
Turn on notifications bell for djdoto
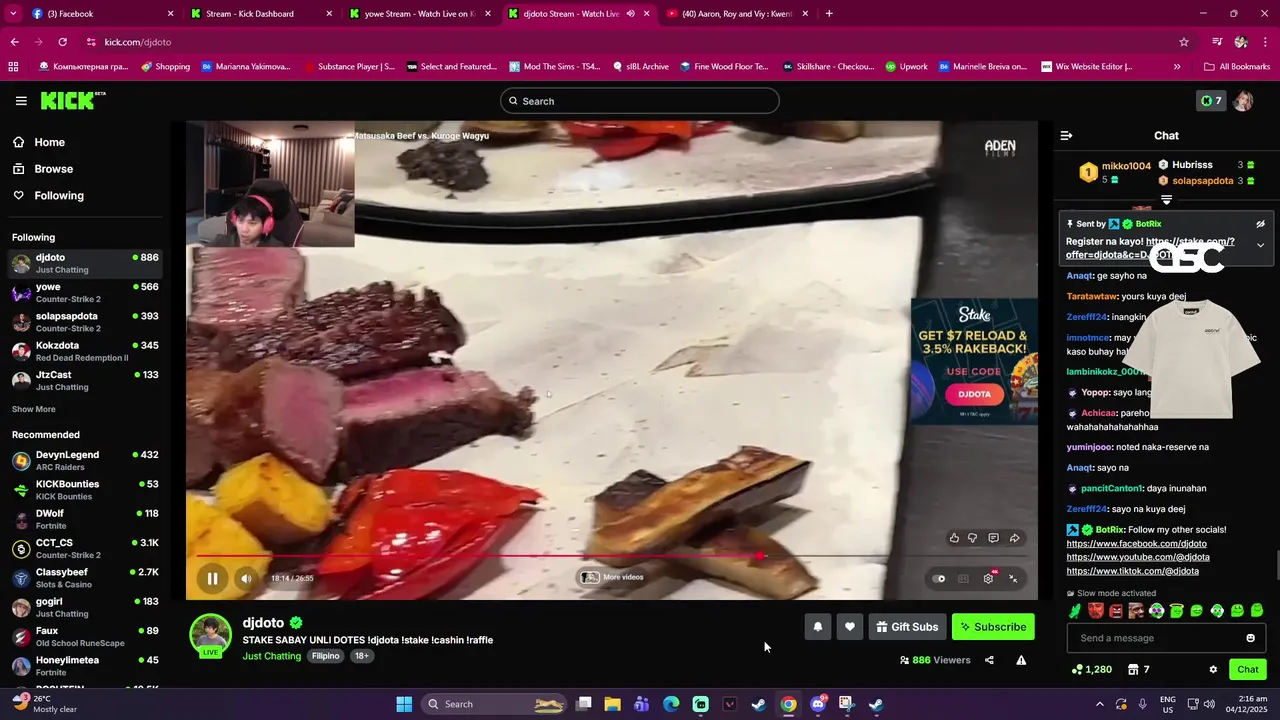pyautogui.click(x=817, y=627)
